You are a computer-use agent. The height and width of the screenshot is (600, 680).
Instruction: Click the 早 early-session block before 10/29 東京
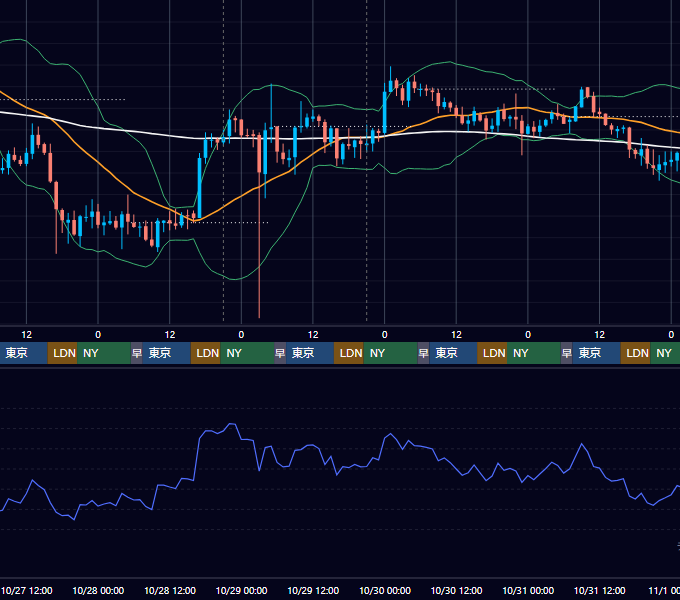tap(280, 353)
